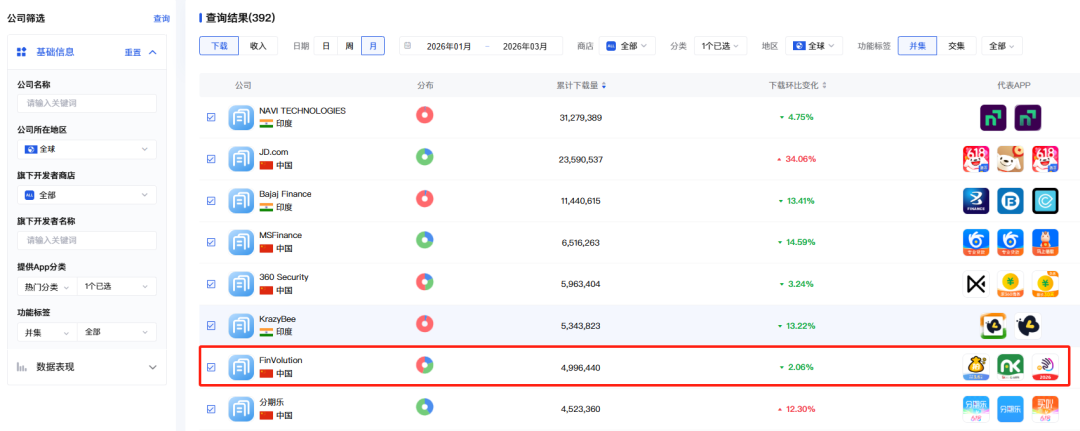The image size is (1080, 431).
Task: Select 月 date granularity
Action: 373,46
